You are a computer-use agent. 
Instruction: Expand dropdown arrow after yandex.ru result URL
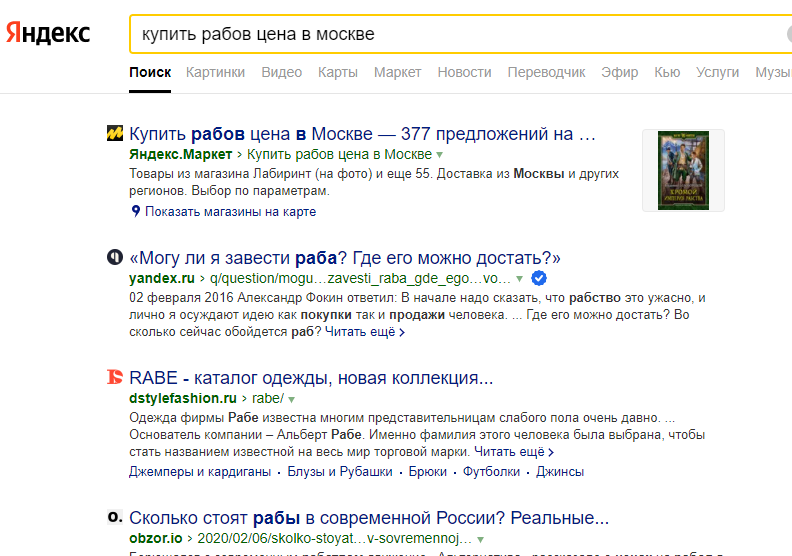pyautogui.click(x=519, y=279)
